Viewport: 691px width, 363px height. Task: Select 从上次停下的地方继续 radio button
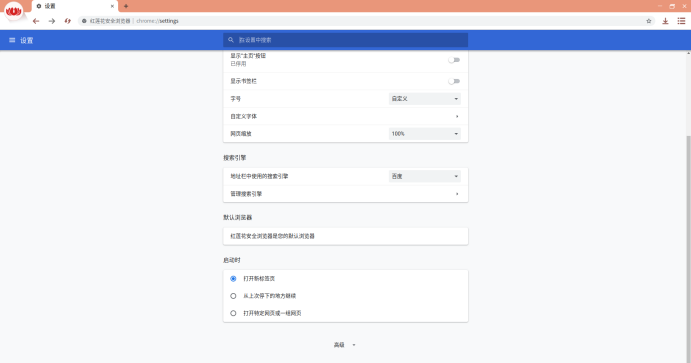click(x=233, y=296)
